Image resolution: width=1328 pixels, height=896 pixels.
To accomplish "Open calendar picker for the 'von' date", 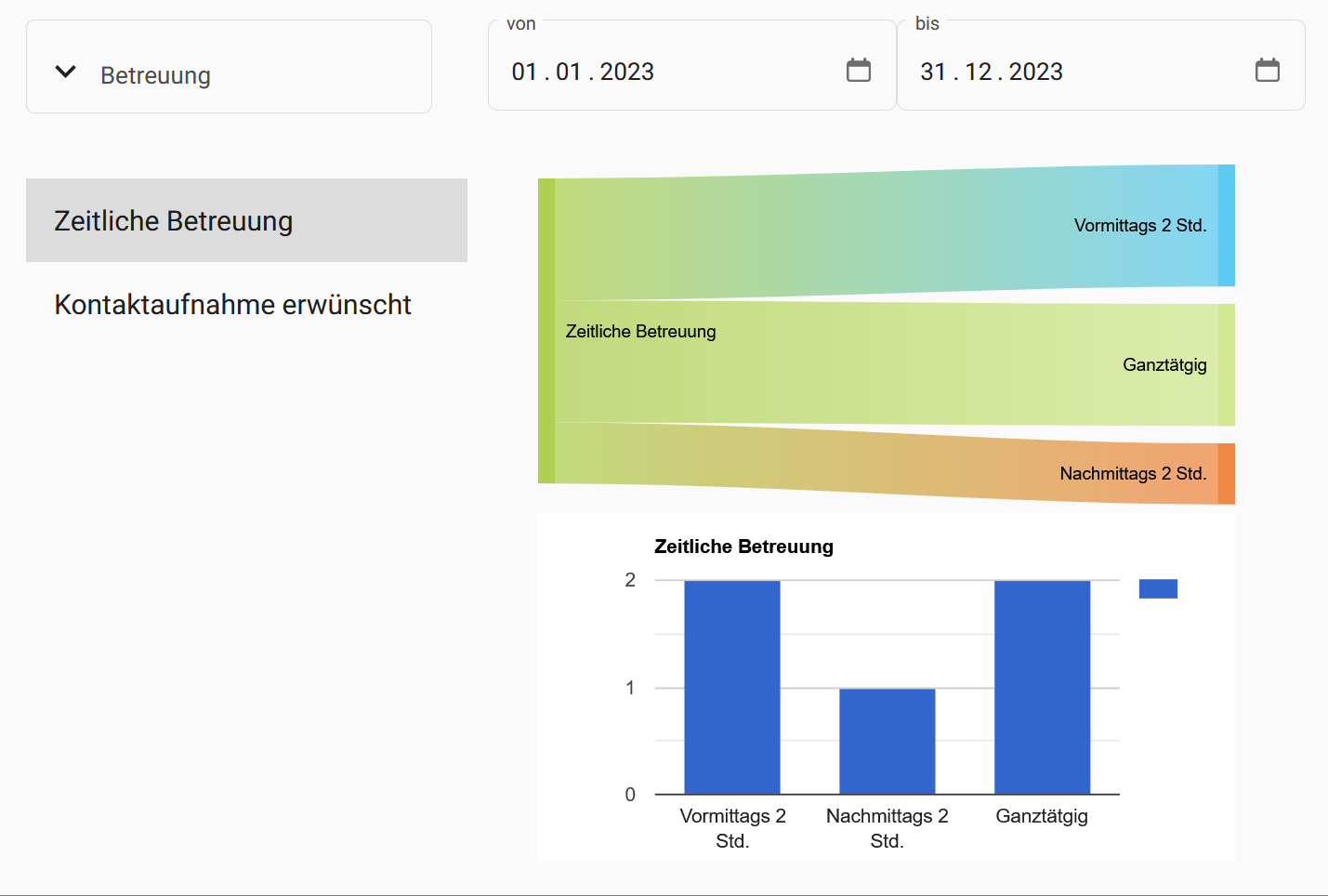I will 858,71.
